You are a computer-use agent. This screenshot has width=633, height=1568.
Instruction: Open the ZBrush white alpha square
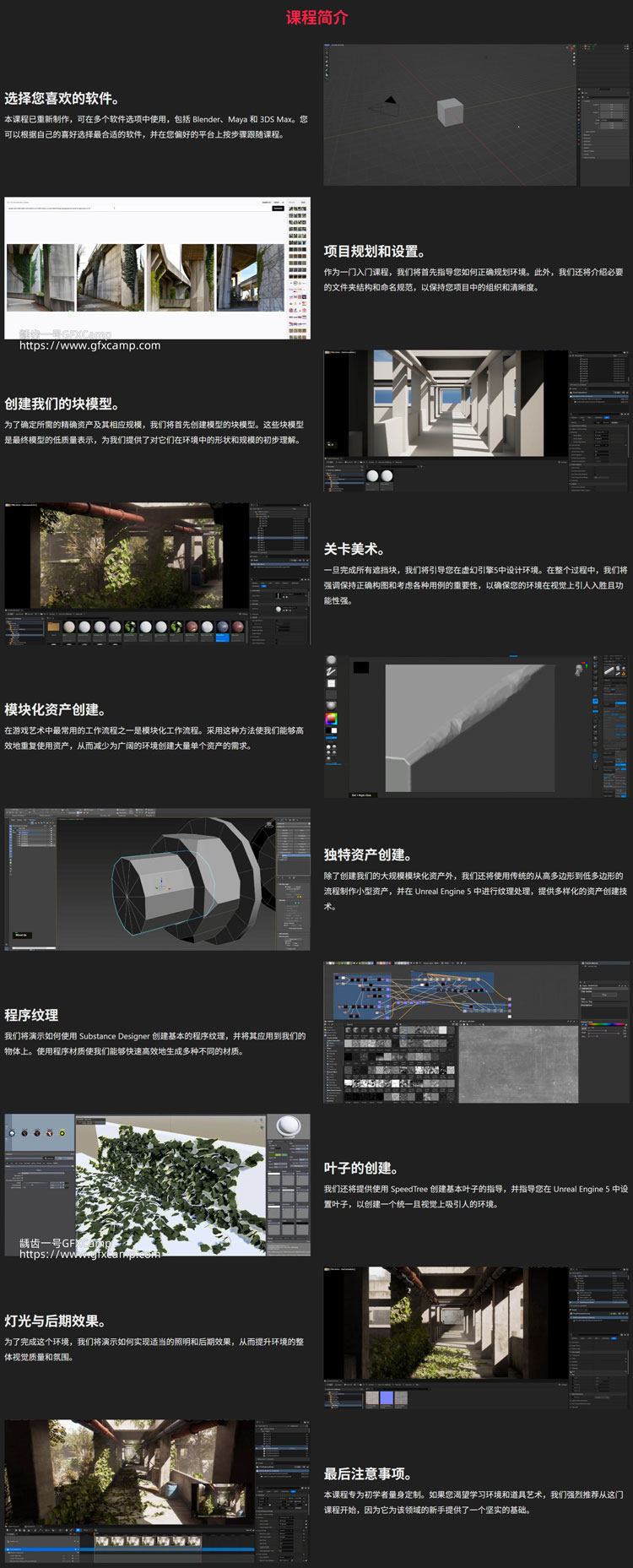click(x=332, y=683)
